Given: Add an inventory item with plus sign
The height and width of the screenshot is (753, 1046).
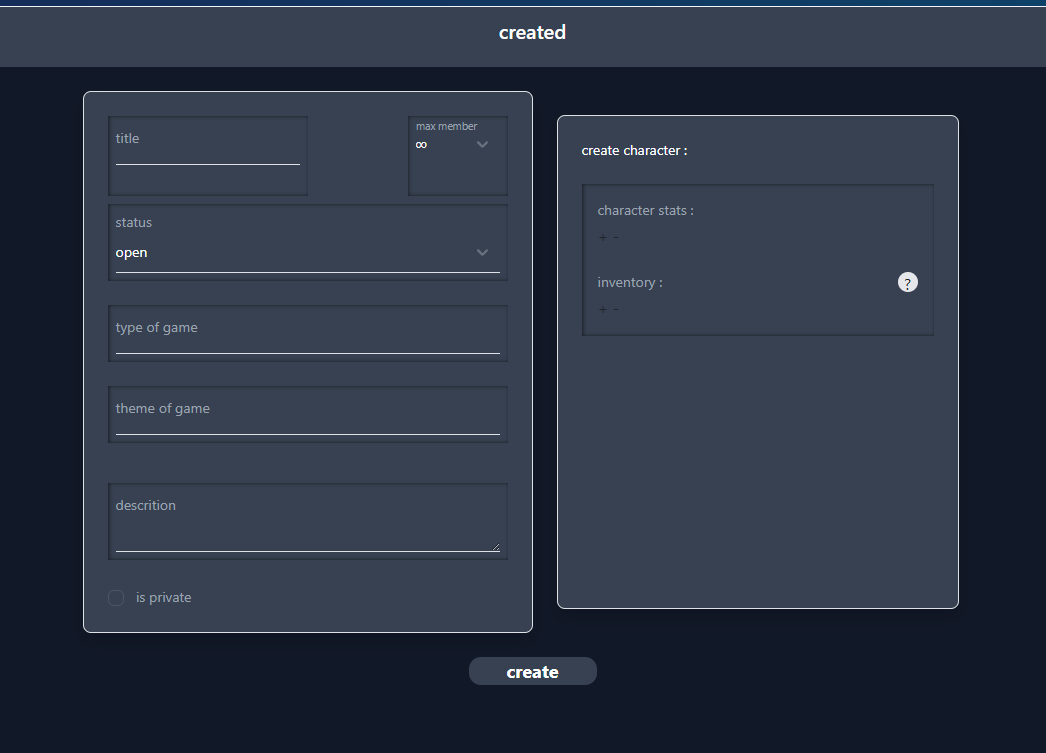Looking at the screenshot, I should click(x=603, y=309).
